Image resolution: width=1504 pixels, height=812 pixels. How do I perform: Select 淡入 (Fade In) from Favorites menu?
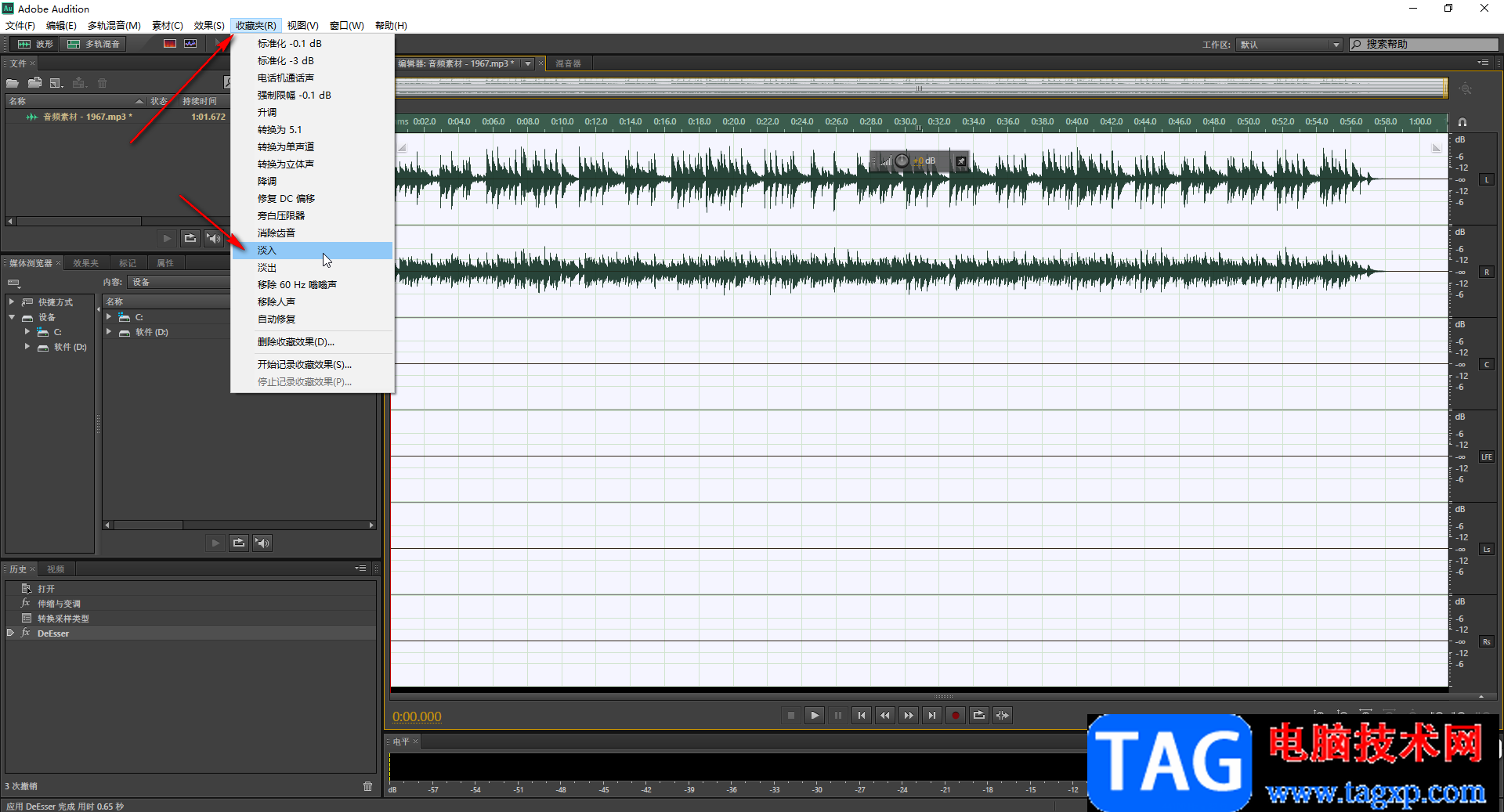click(x=313, y=251)
